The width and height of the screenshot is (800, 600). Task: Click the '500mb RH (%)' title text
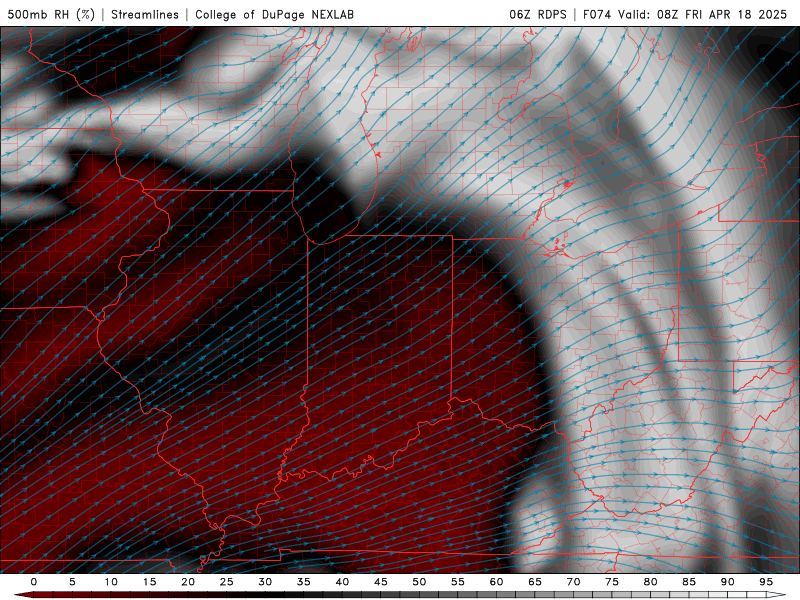click(51, 14)
